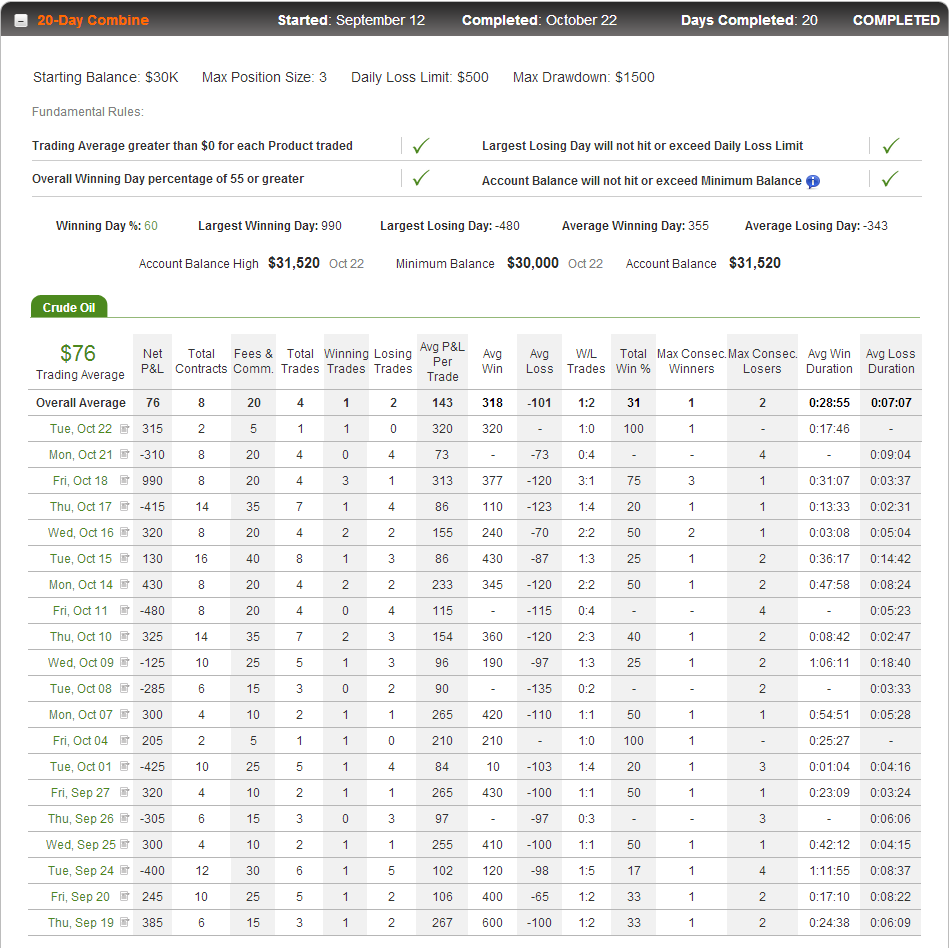Image resolution: width=951 pixels, height=948 pixels.
Task: Click the $76 Trading Average value
Action: pos(78,353)
